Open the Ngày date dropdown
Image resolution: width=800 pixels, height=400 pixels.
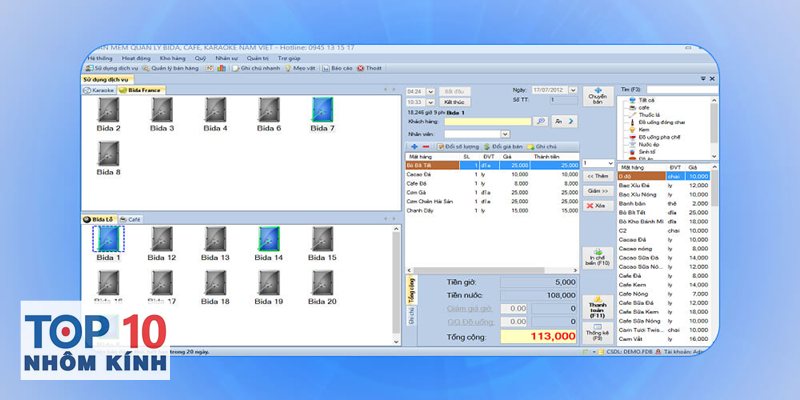tap(574, 90)
